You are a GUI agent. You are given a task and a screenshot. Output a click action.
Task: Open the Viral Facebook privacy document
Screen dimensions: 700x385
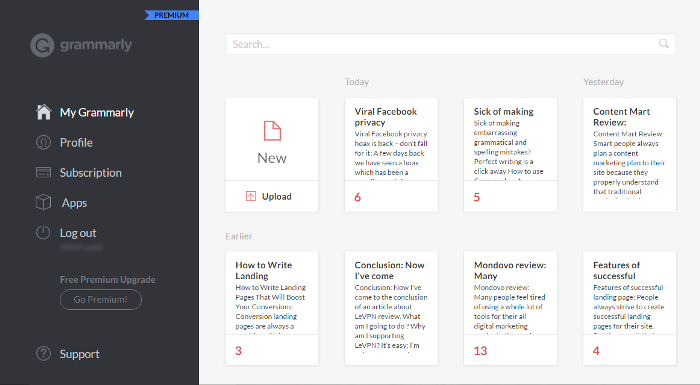pyautogui.click(x=391, y=155)
